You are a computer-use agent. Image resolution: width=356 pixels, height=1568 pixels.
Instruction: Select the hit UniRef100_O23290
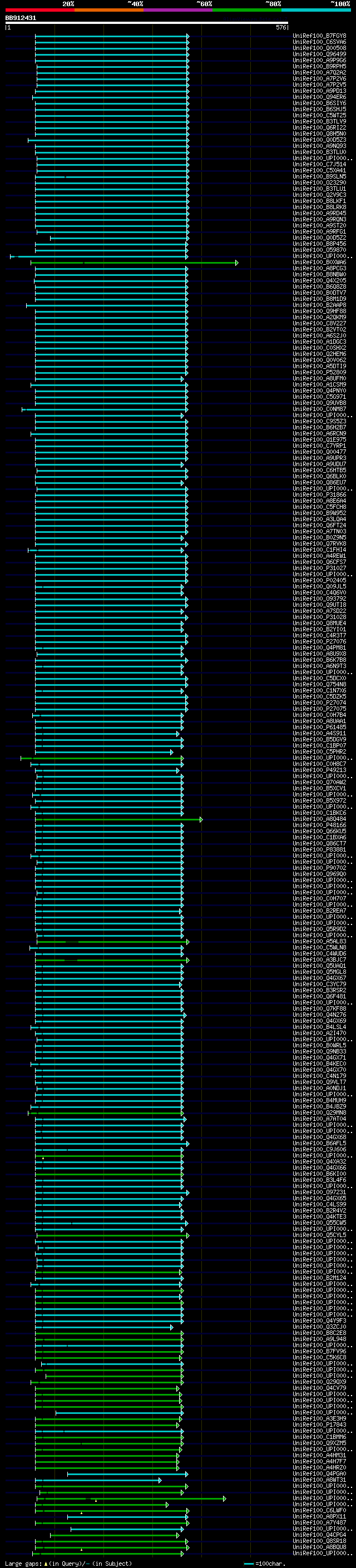(x=319, y=182)
